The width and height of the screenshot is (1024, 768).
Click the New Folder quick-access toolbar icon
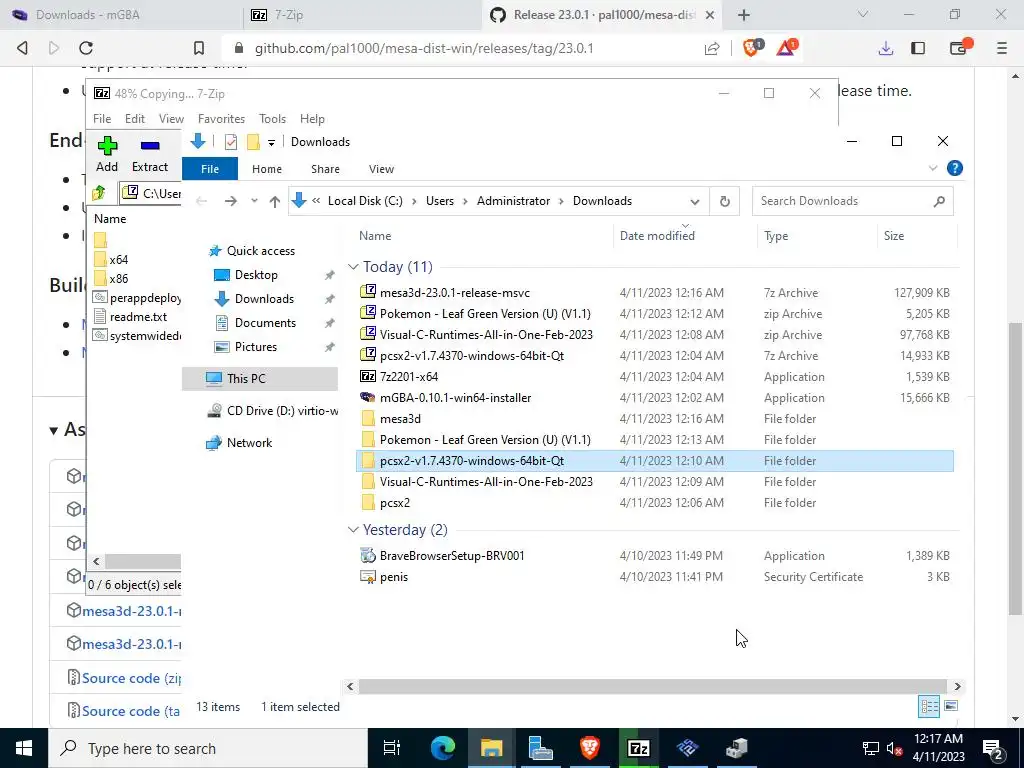coord(253,142)
